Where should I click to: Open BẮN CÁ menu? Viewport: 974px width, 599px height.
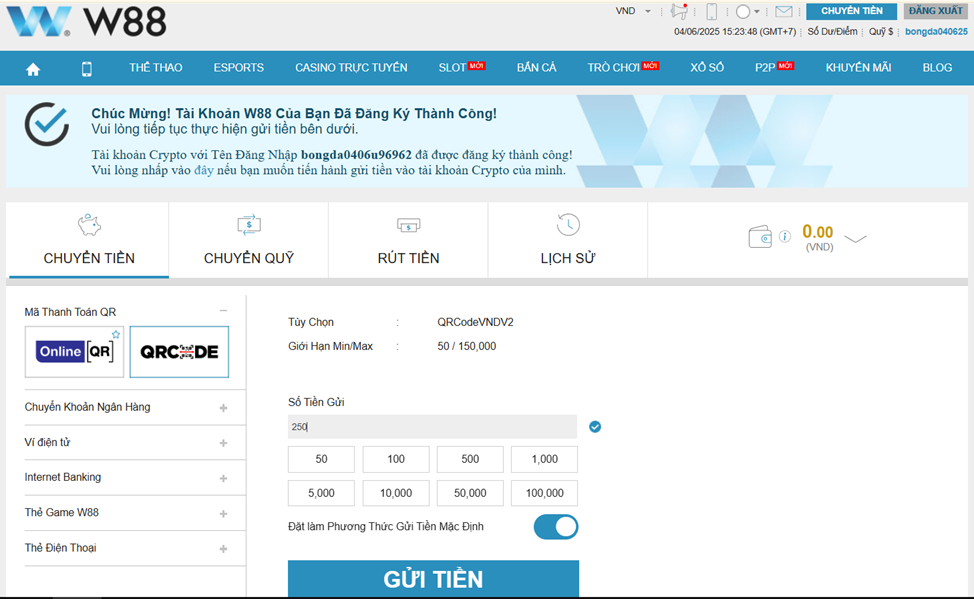pos(537,68)
